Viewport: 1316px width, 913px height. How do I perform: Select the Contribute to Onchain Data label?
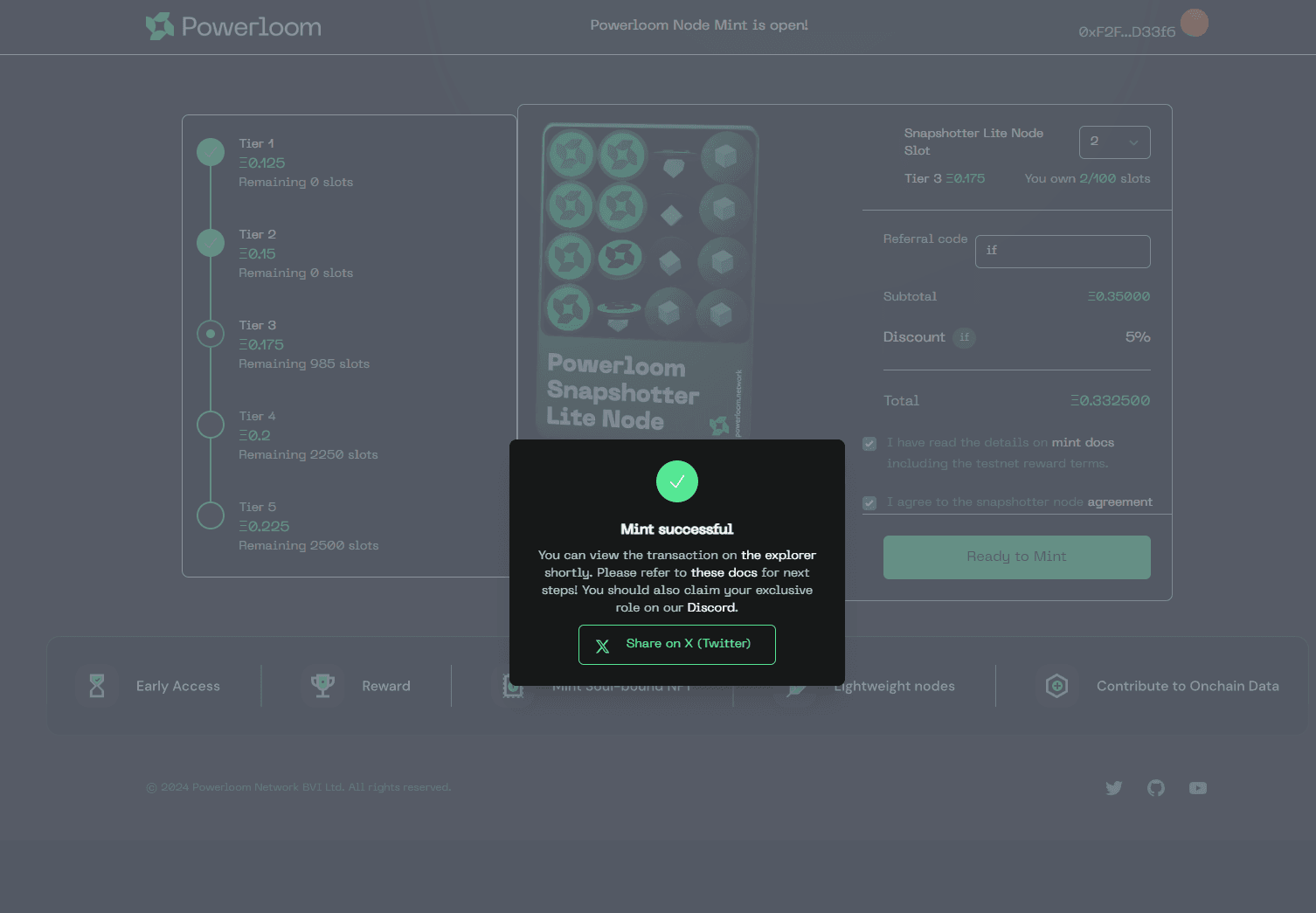click(1188, 687)
